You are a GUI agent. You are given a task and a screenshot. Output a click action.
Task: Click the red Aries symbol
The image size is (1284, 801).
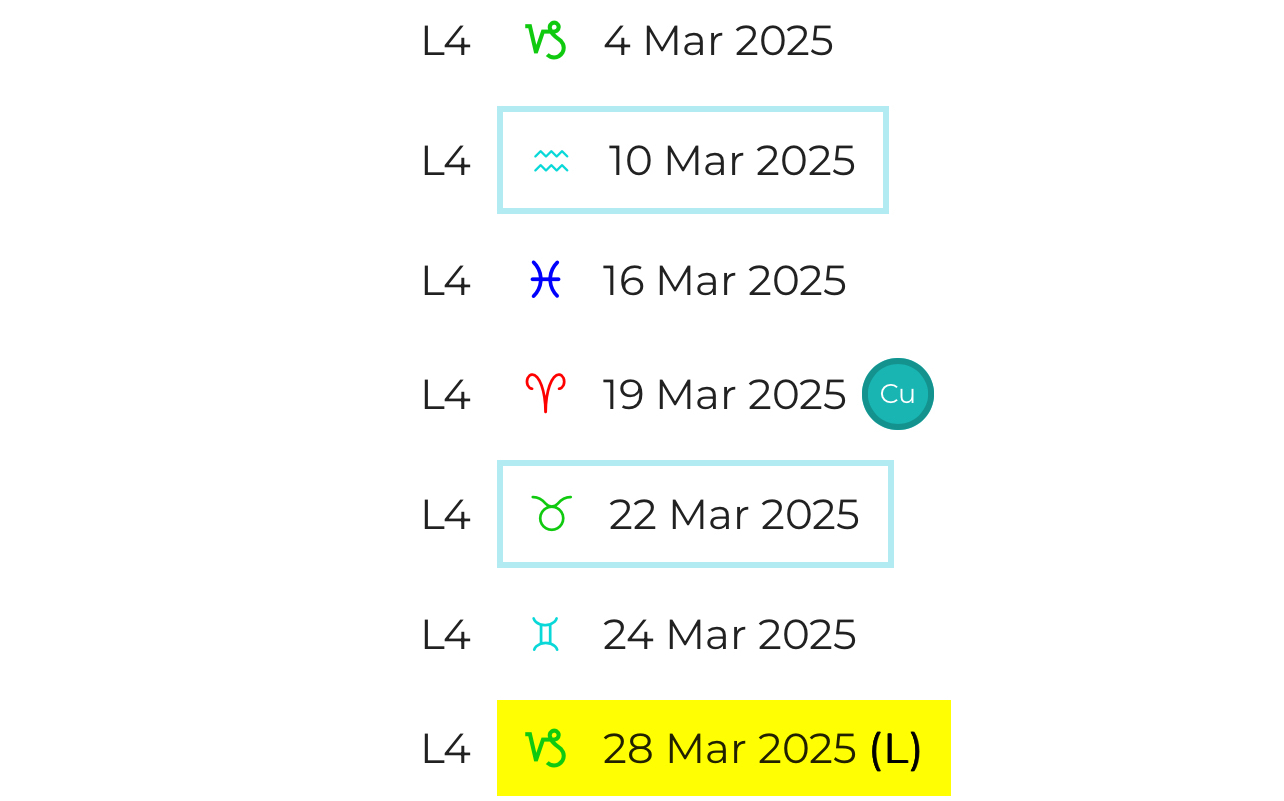click(x=546, y=394)
